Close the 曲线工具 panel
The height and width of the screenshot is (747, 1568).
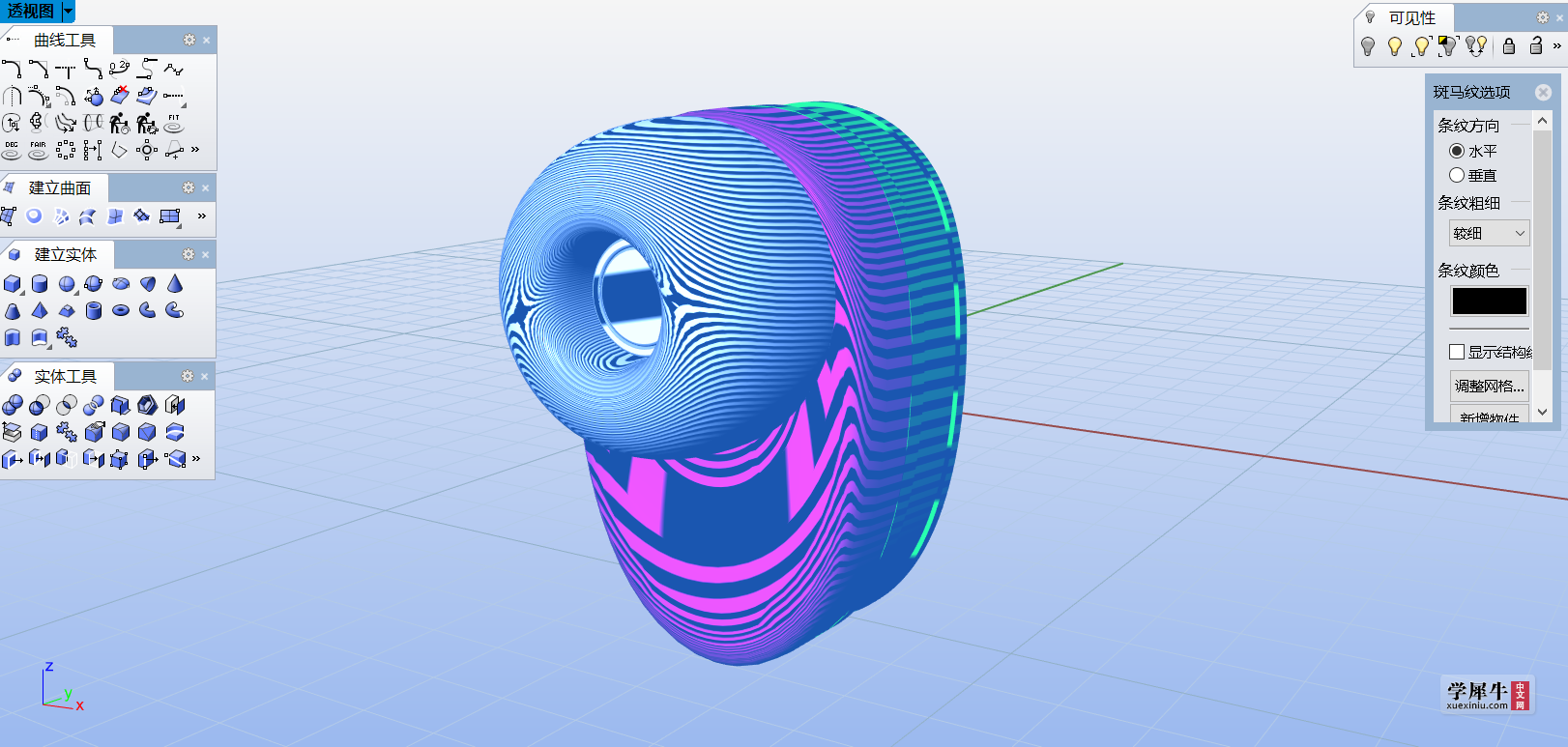[x=206, y=41]
